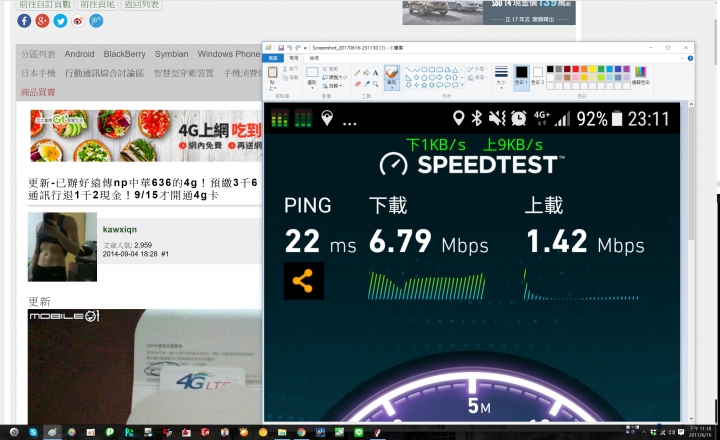Select the Fill bucket tool in Paint
The height and width of the screenshot is (440, 720).
[366, 73]
